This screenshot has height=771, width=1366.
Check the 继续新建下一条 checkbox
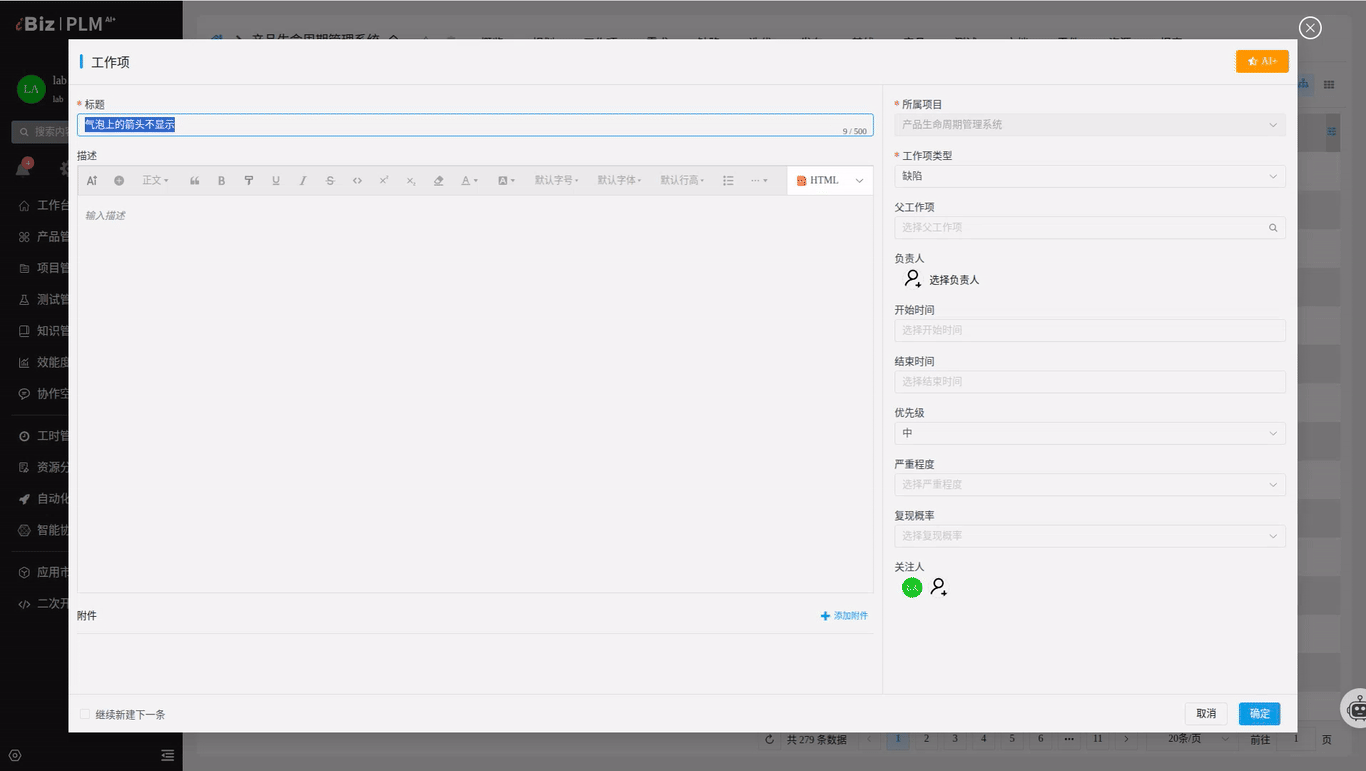pos(85,714)
